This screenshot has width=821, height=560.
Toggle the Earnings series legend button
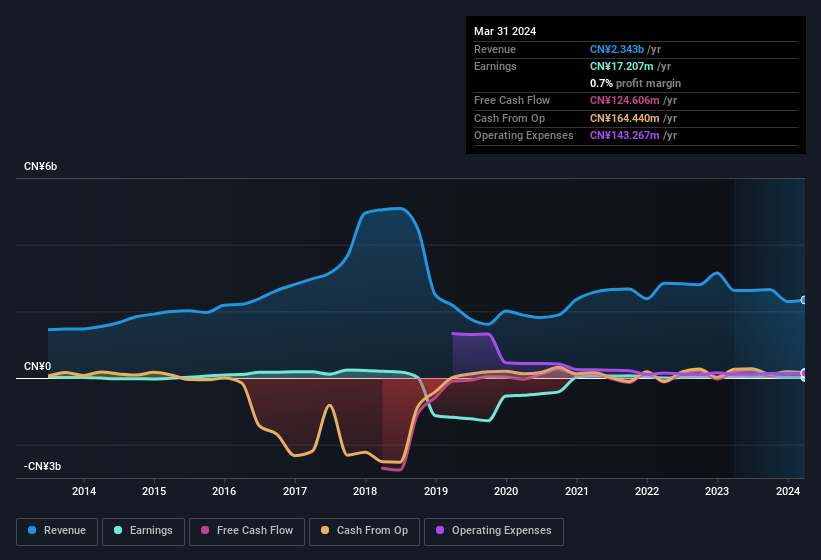tap(143, 531)
